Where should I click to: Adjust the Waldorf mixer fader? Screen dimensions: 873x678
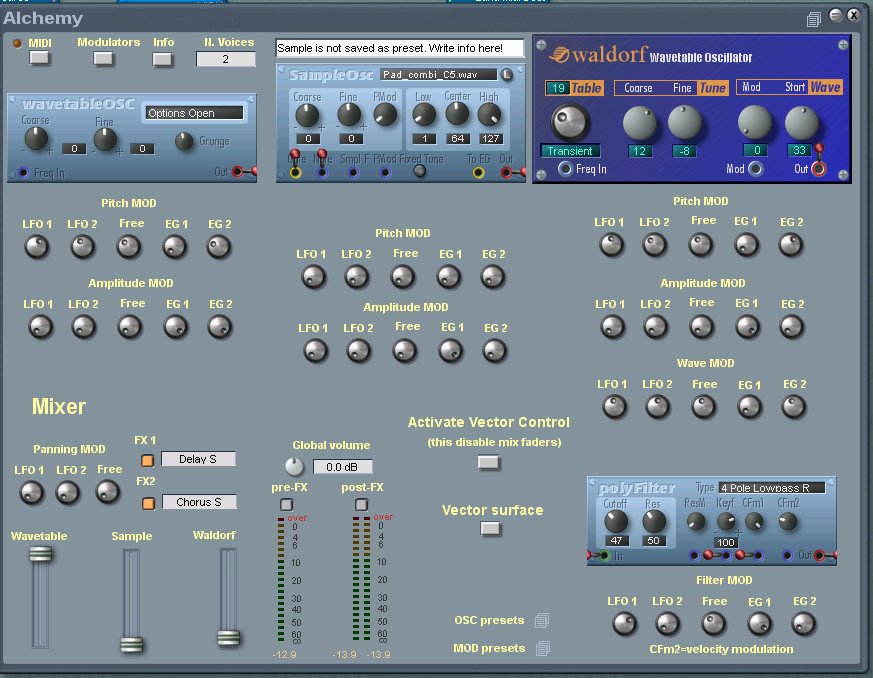click(x=228, y=637)
